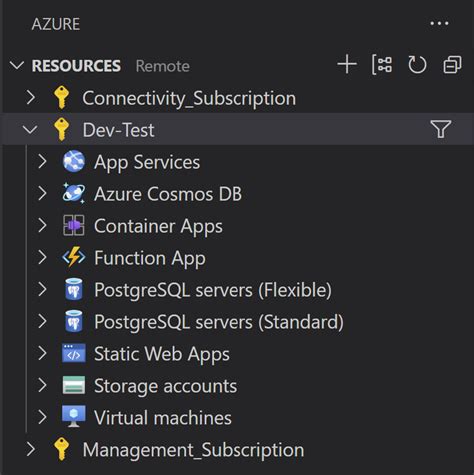Click the key icon beside Management_Subscription
This screenshot has height=475, width=474.
[62, 449]
